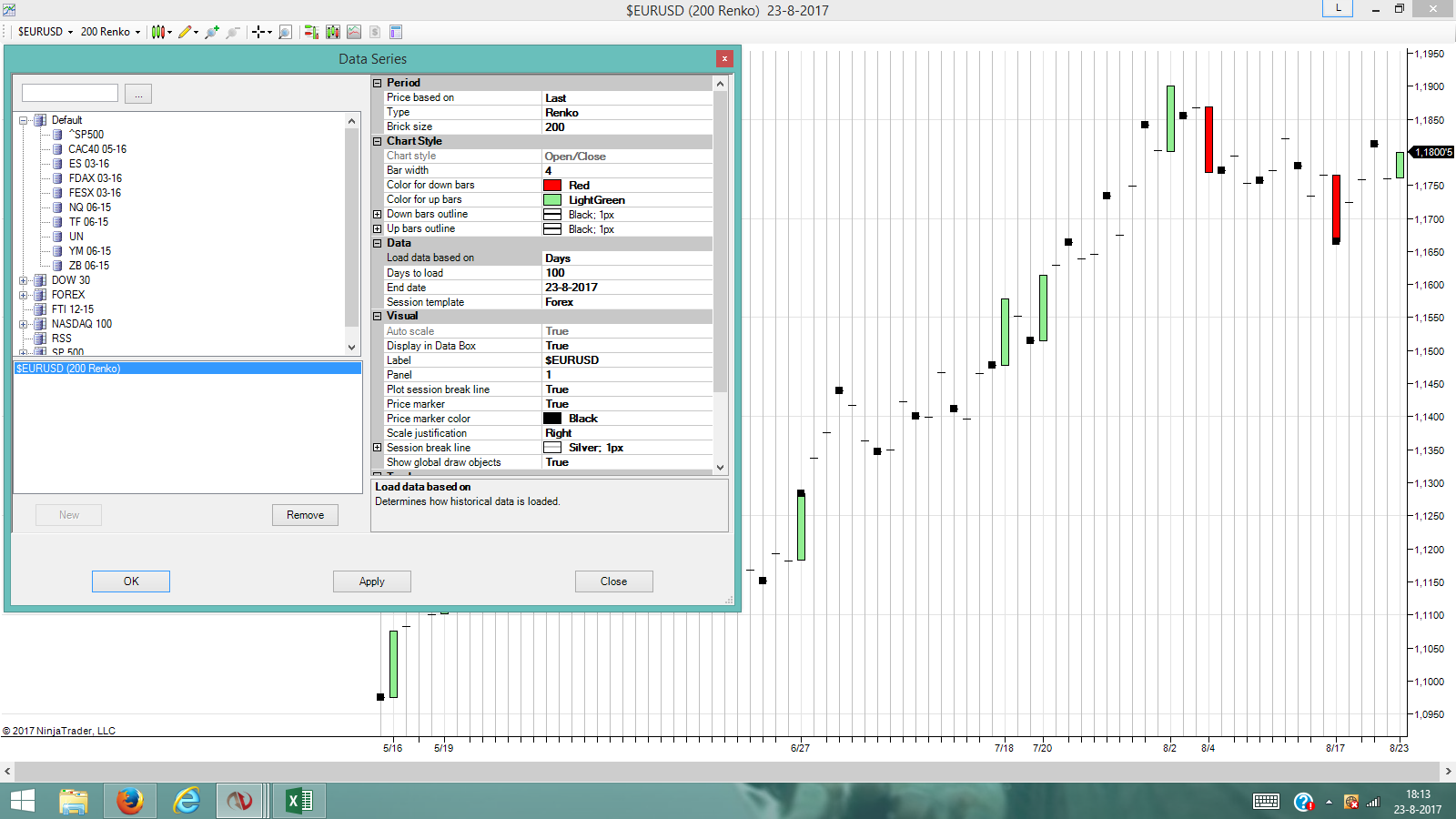Screen dimensions: 1456x819
Task: Click the Strategies toolbar icon
Action: pos(375,32)
